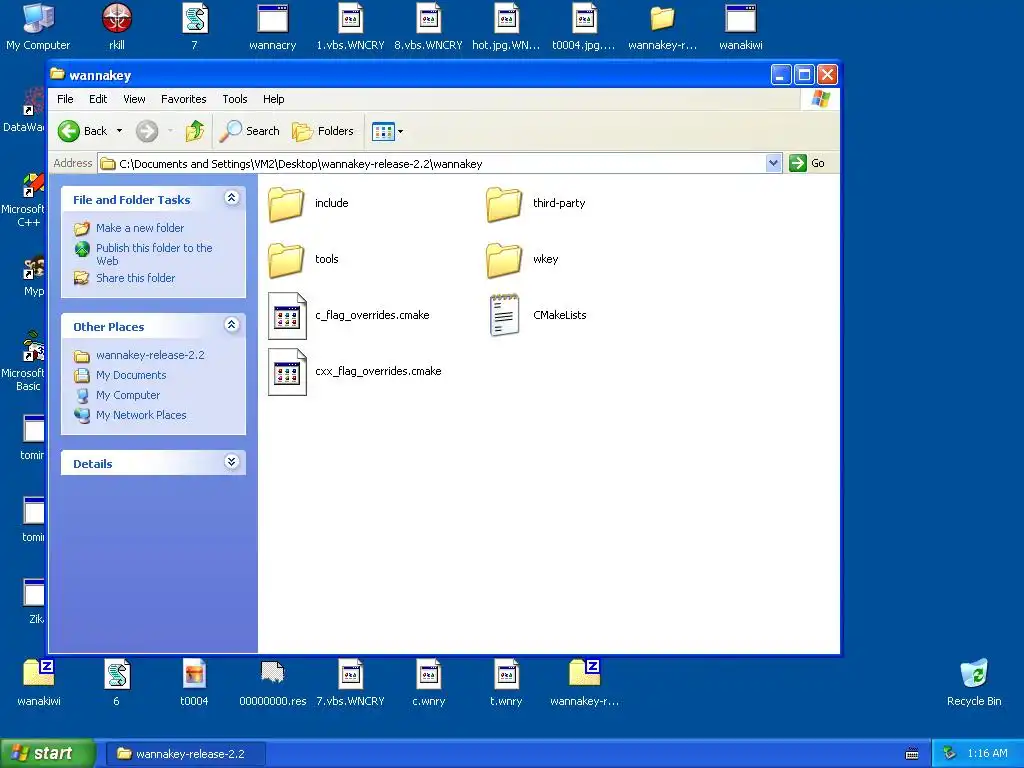Click the keyboard tray icon

tap(912, 754)
